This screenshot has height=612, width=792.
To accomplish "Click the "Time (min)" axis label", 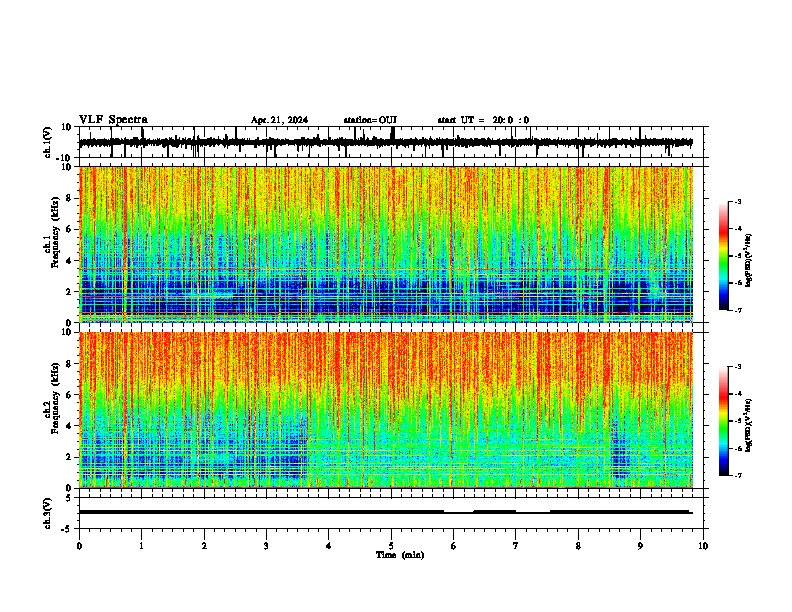I will (400, 555).
